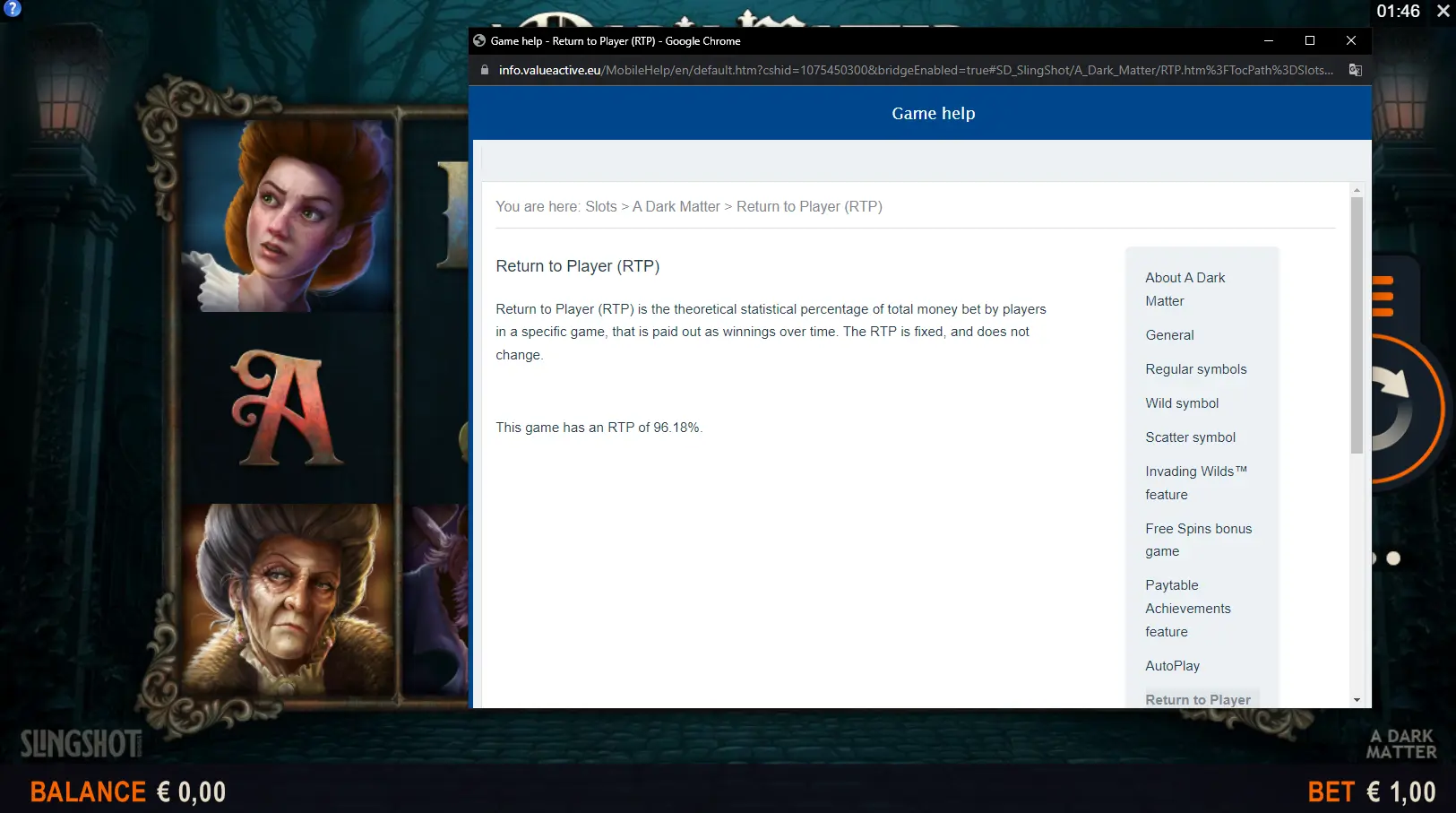
Task: Open the orange hamburger menu in the game
Action: point(1383,297)
